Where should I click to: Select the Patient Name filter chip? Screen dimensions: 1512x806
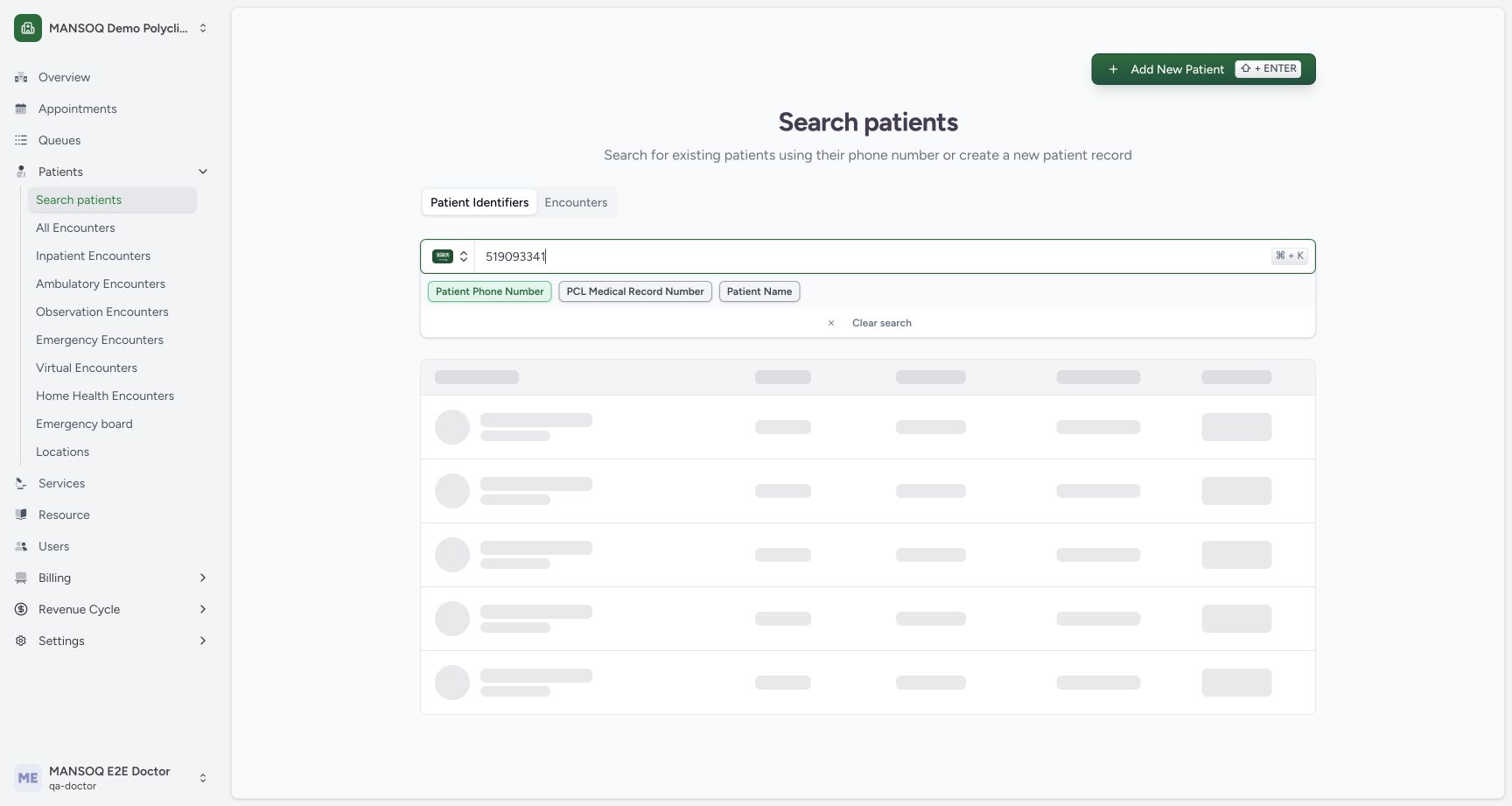[759, 291]
